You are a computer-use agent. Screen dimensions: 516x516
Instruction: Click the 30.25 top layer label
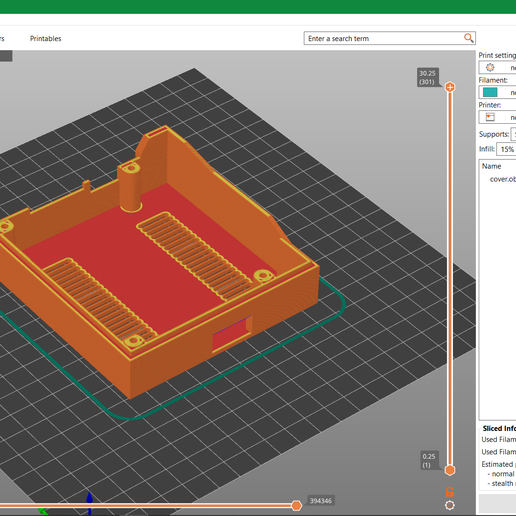click(x=427, y=77)
